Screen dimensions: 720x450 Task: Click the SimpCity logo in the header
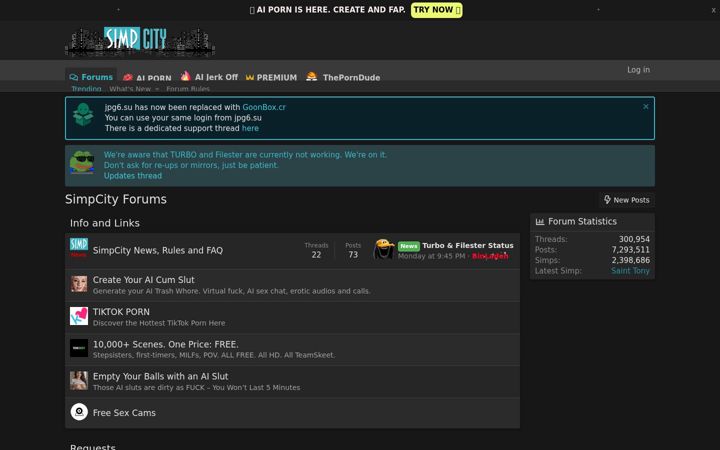[140, 40]
